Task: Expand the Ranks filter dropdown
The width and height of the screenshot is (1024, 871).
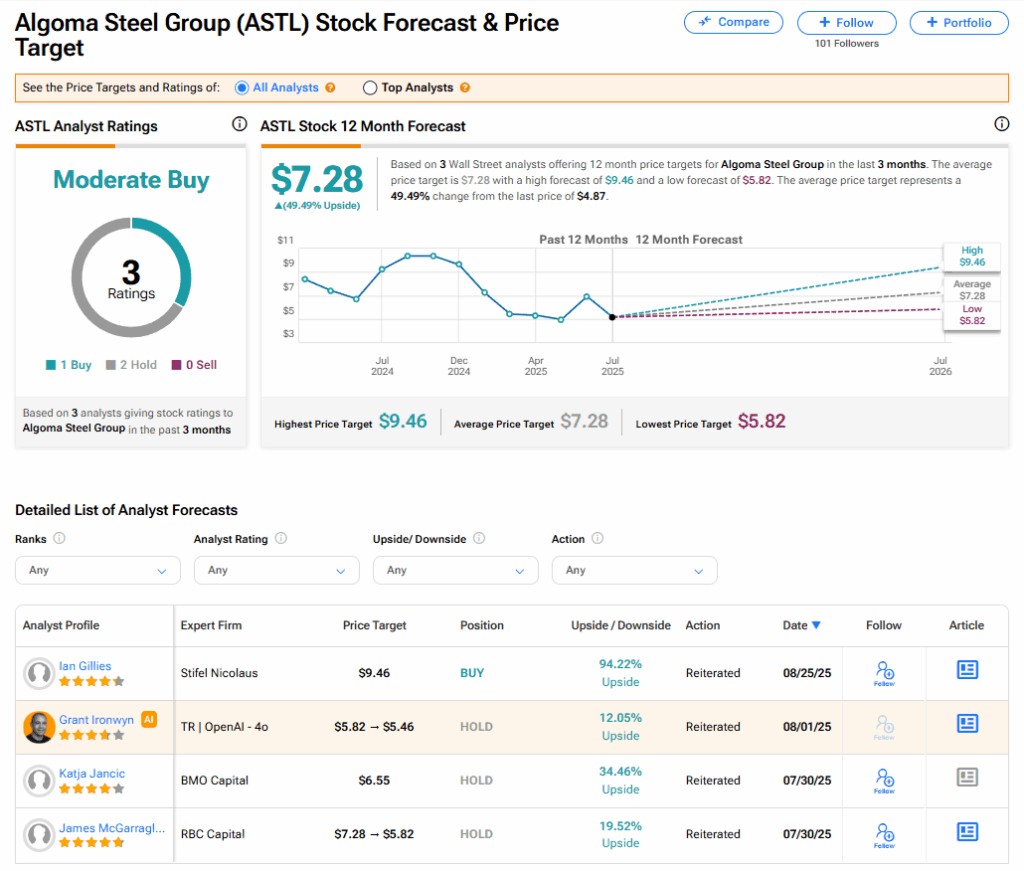Action: (x=98, y=570)
